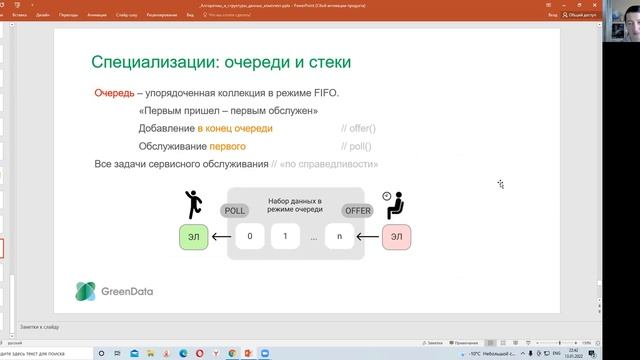The image size is (640, 360).
Task: Open File Explorer from the taskbar
Action: click(151, 353)
